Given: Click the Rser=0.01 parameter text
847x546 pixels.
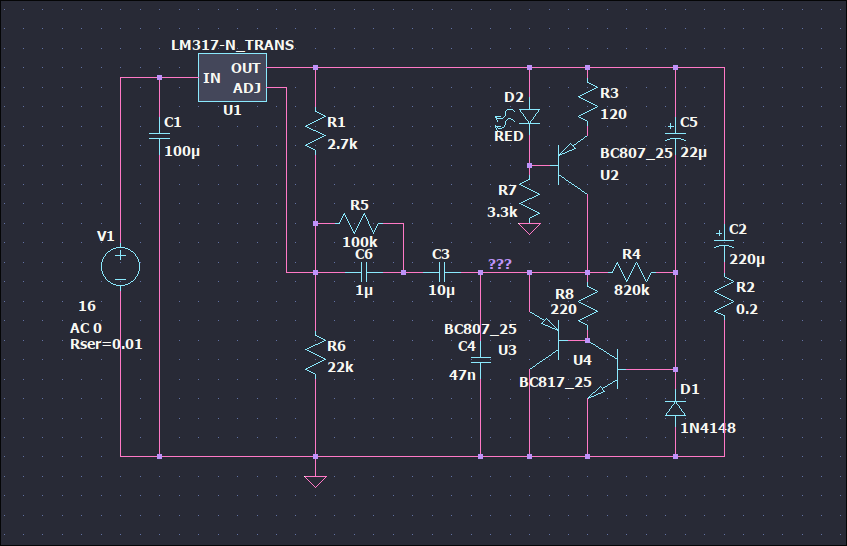Looking at the screenshot, I should click(106, 344).
